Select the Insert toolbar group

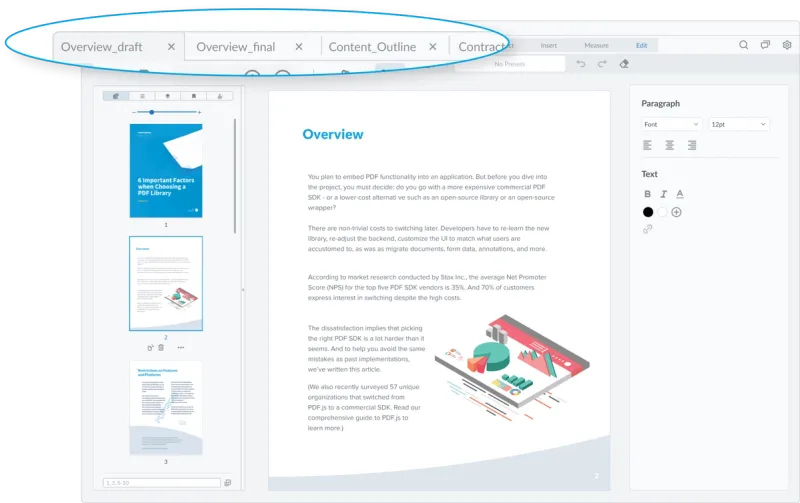point(548,45)
